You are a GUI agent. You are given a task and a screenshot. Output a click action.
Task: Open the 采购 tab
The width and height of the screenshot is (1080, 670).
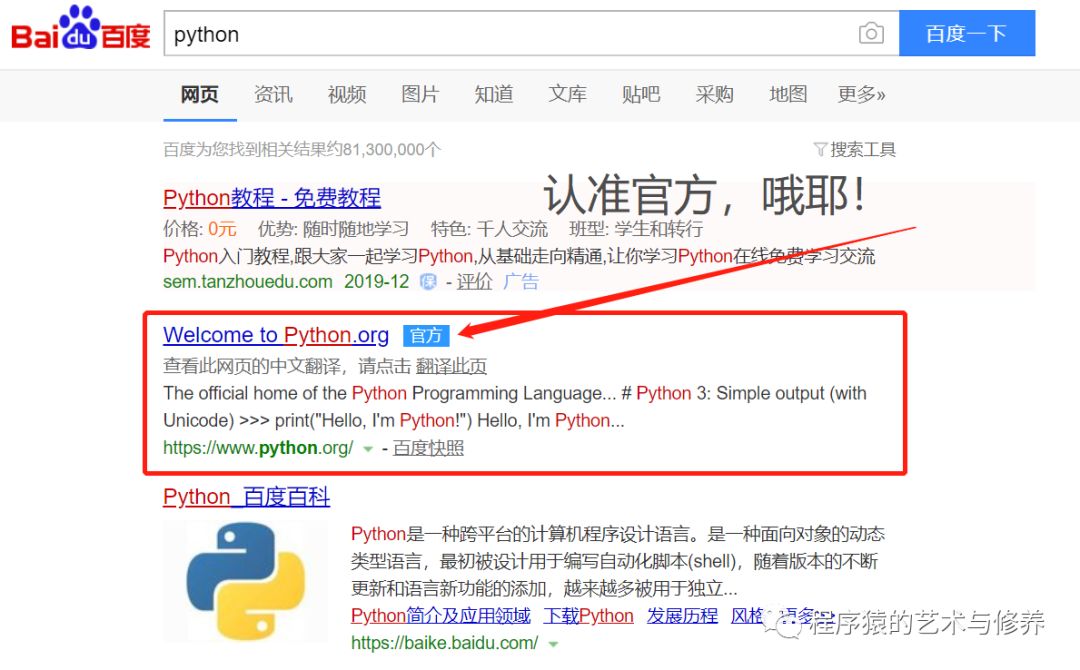point(714,94)
